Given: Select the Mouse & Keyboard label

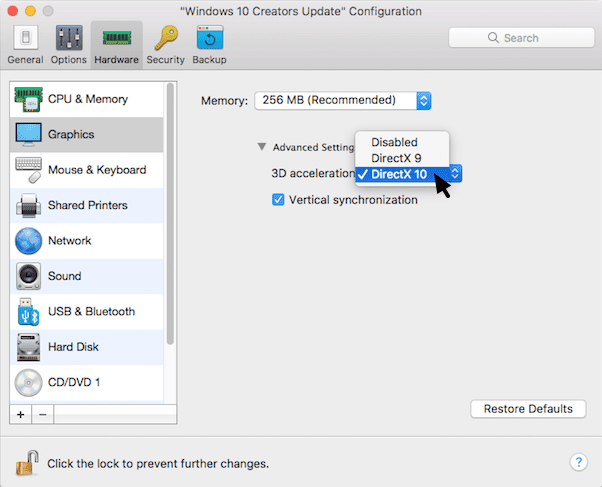Looking at the screenshot, I should [x=97, y=170].
